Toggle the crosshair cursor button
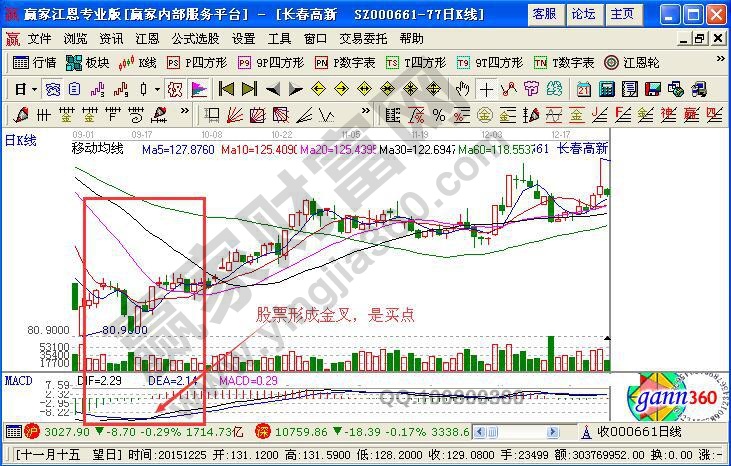The image size is (731, 466). tap(486, 88)
